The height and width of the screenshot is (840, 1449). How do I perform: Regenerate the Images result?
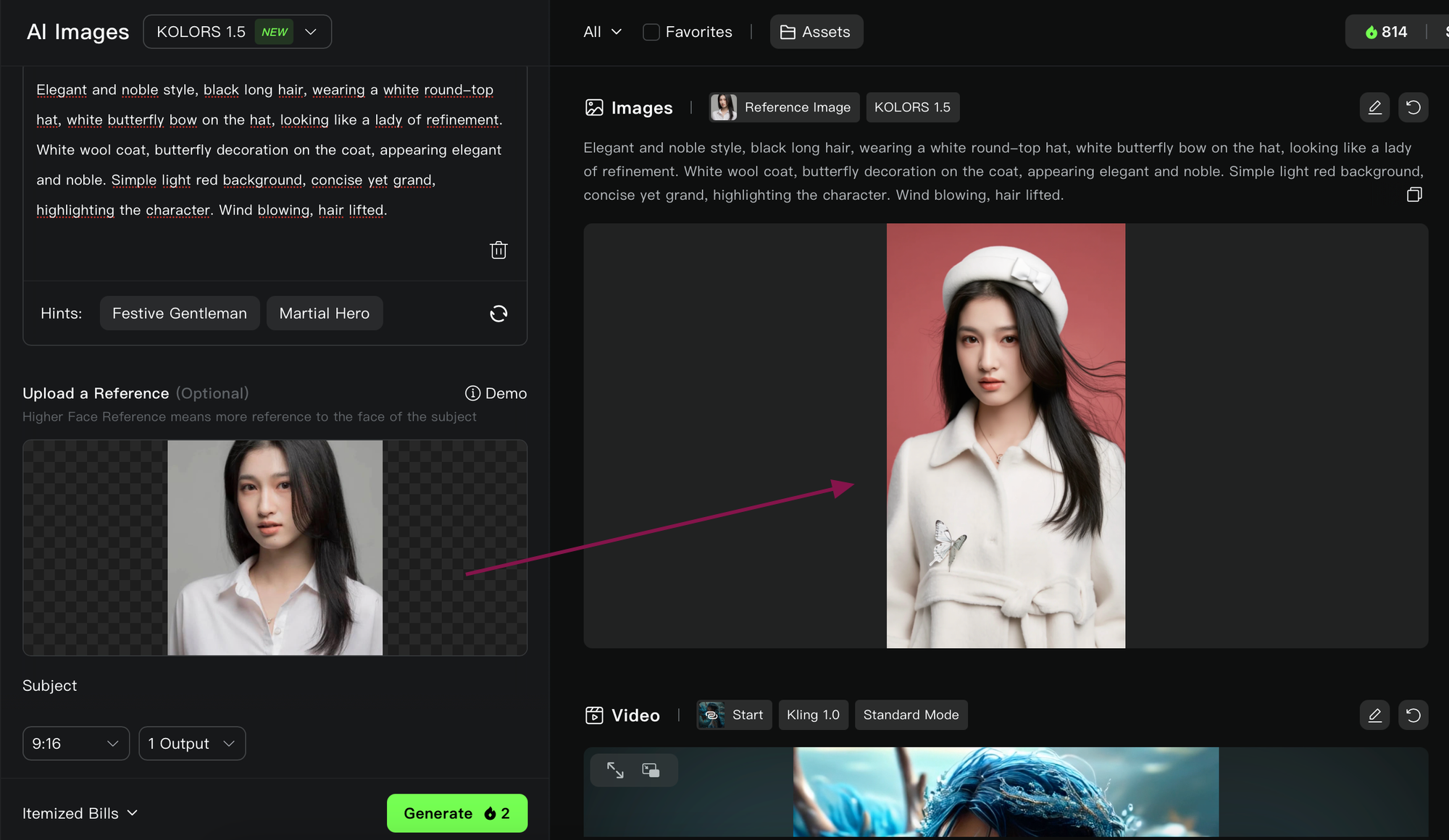[1413, 107]
